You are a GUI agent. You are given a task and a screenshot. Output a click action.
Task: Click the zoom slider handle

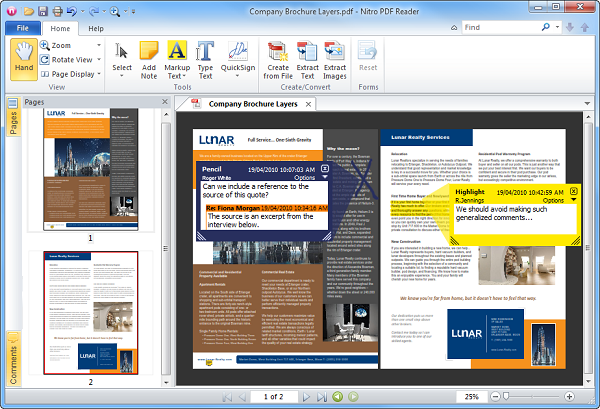point(506,396)
